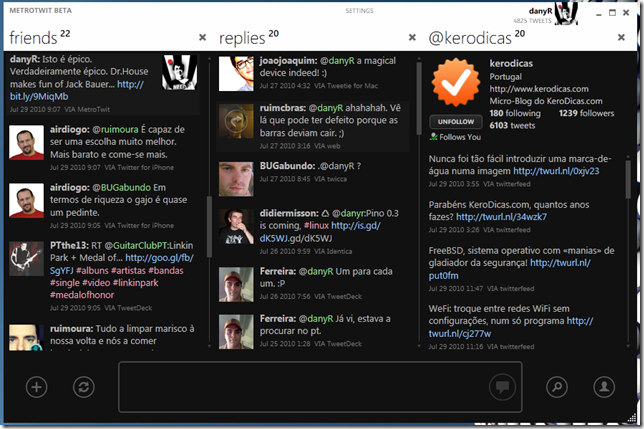
Task: Close the friends column
Action: [x=202, y=38]
